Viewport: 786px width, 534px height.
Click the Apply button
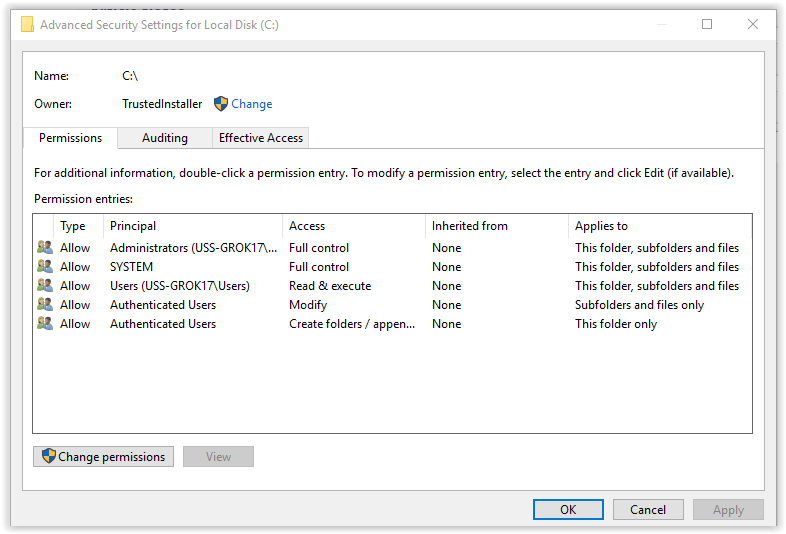[x=728, y=509]
